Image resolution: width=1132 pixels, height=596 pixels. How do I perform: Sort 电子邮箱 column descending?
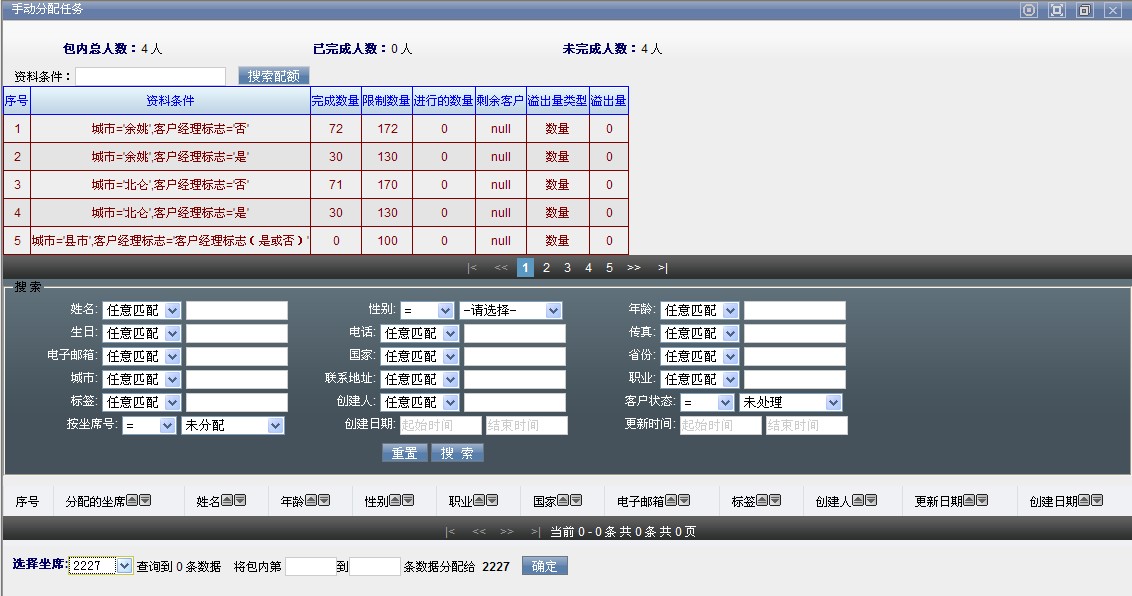pyautogui.click(x=684, y=501)
